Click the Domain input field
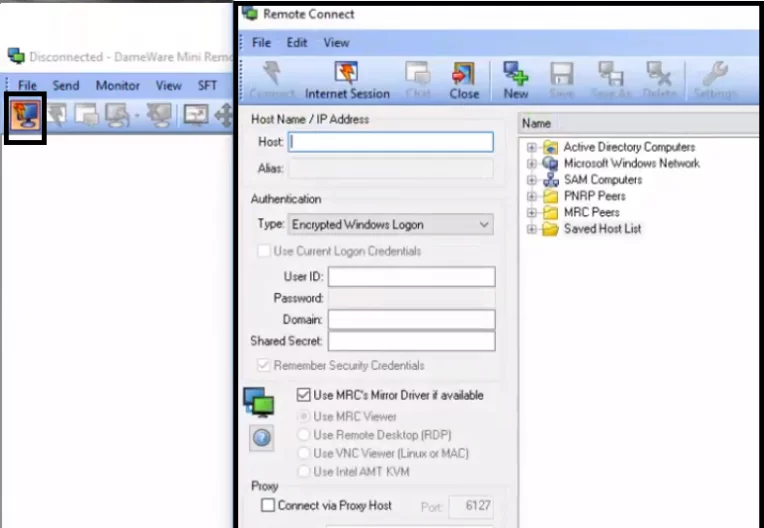Image resolution: width=764 pixels, height=528 pixels. click(x=411, y=320)
